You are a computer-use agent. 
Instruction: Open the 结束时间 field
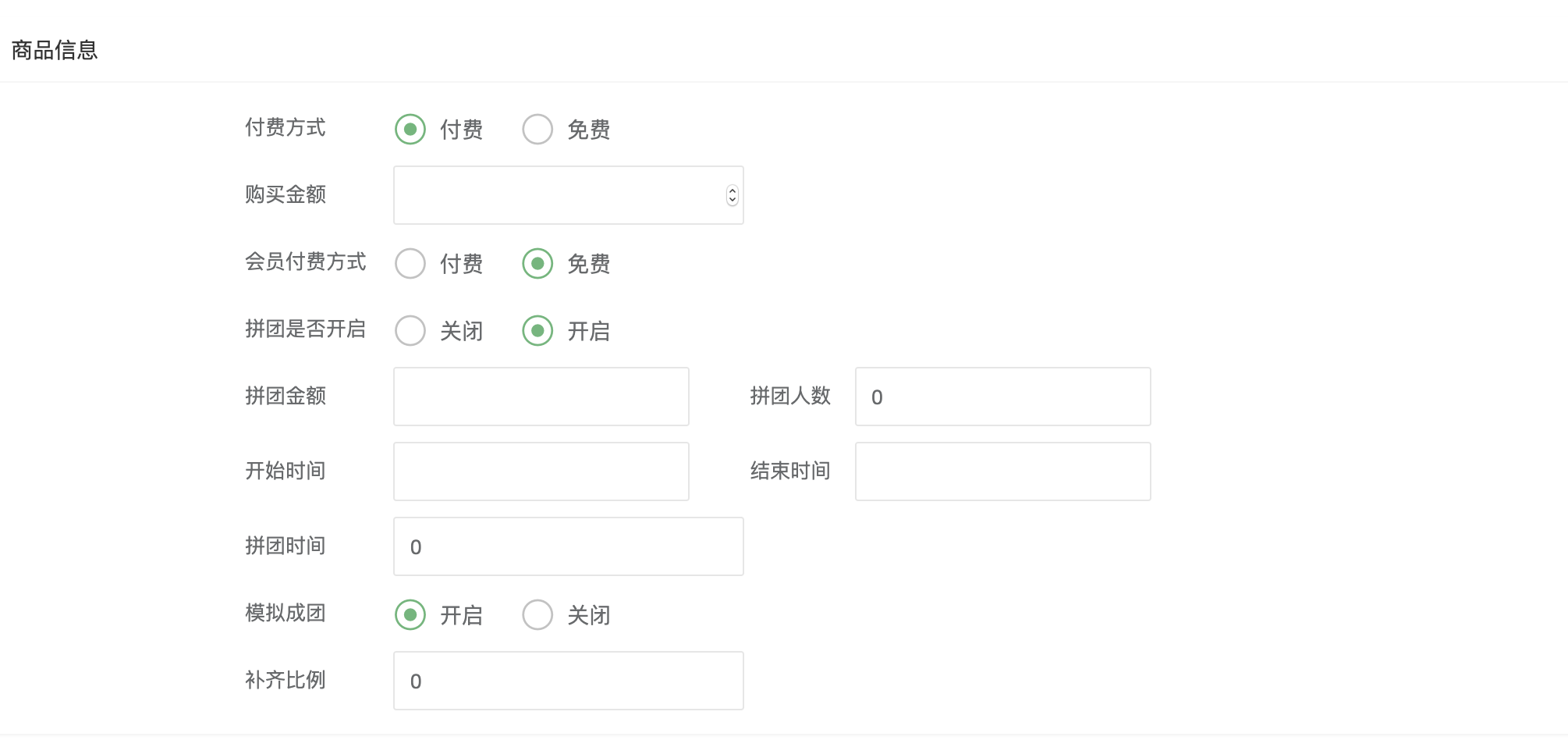click(1003, 471)
